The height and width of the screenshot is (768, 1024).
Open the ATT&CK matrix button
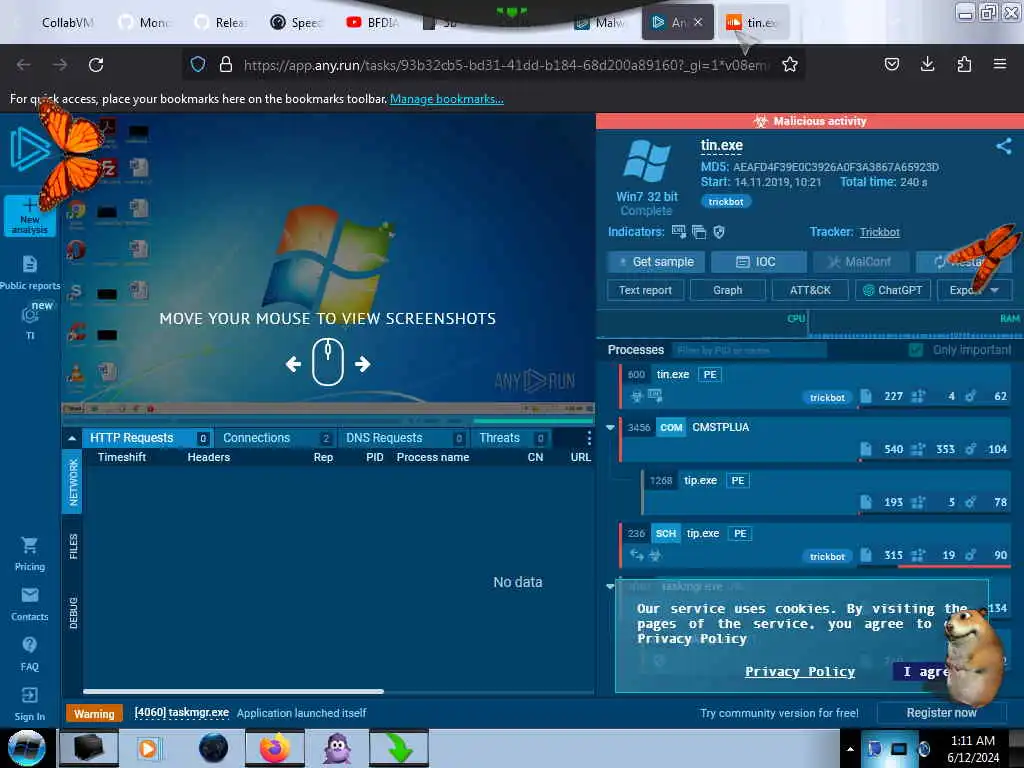810,290
